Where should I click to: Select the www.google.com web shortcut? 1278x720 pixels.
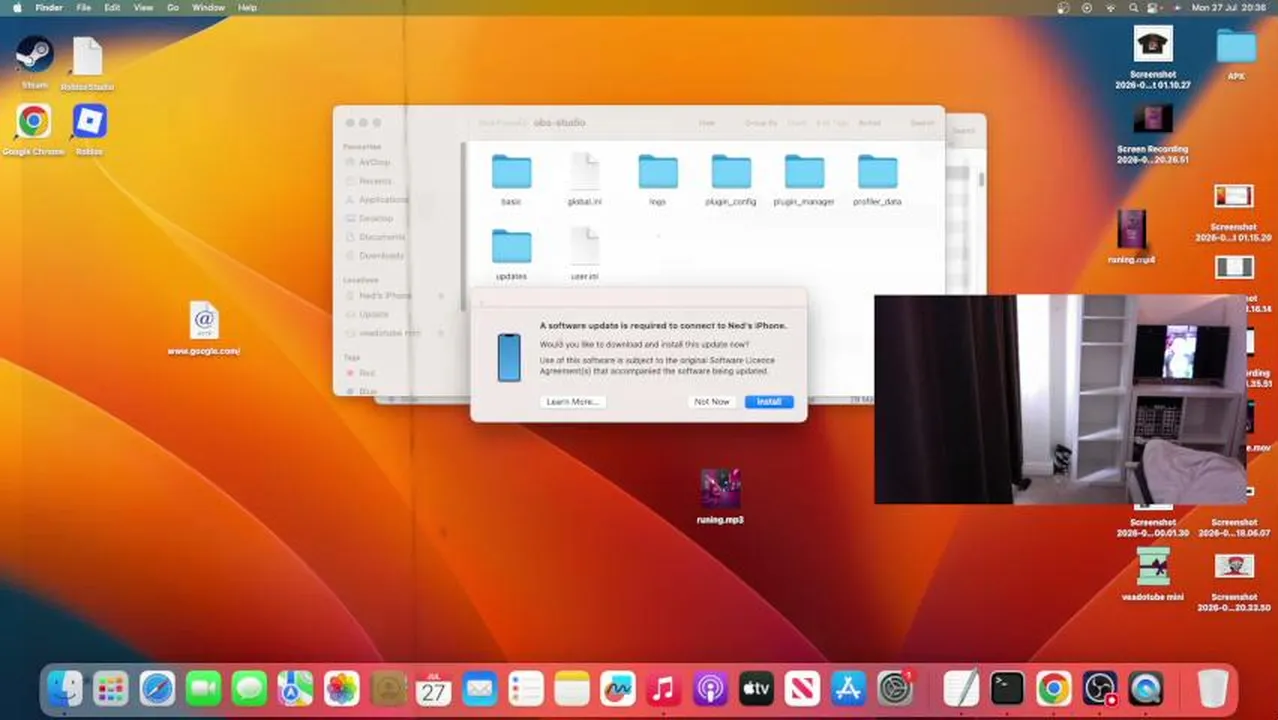coord(204,321)
